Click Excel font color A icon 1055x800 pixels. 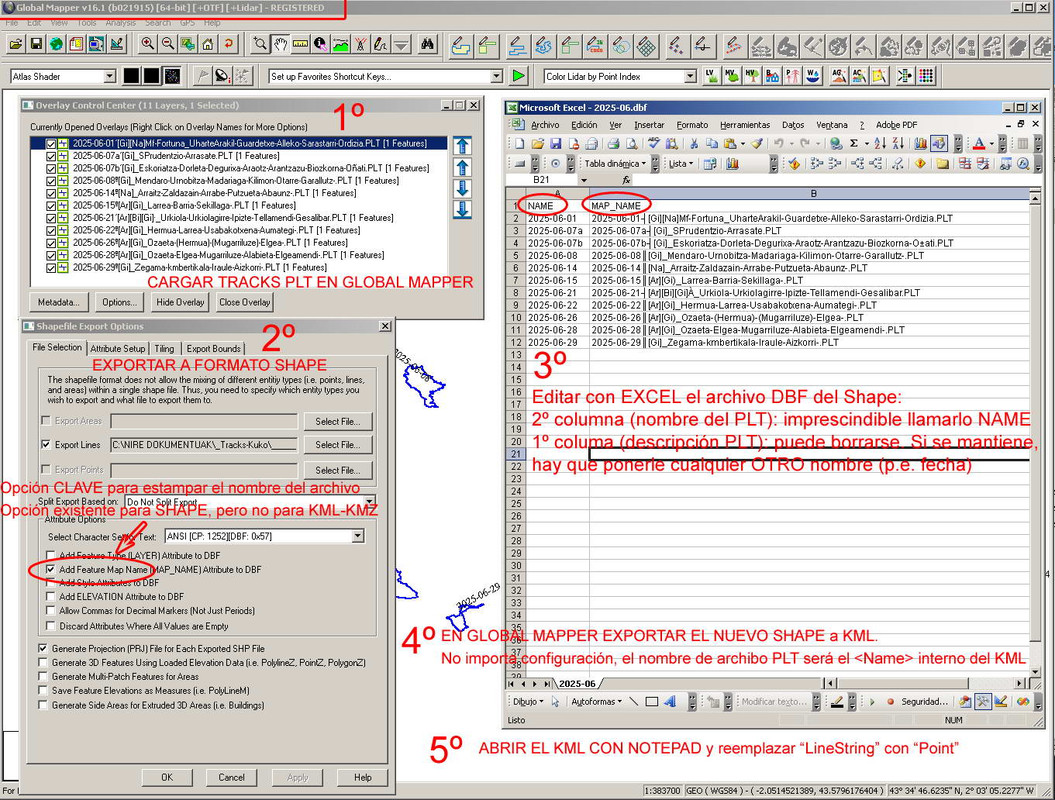point(979,143)
